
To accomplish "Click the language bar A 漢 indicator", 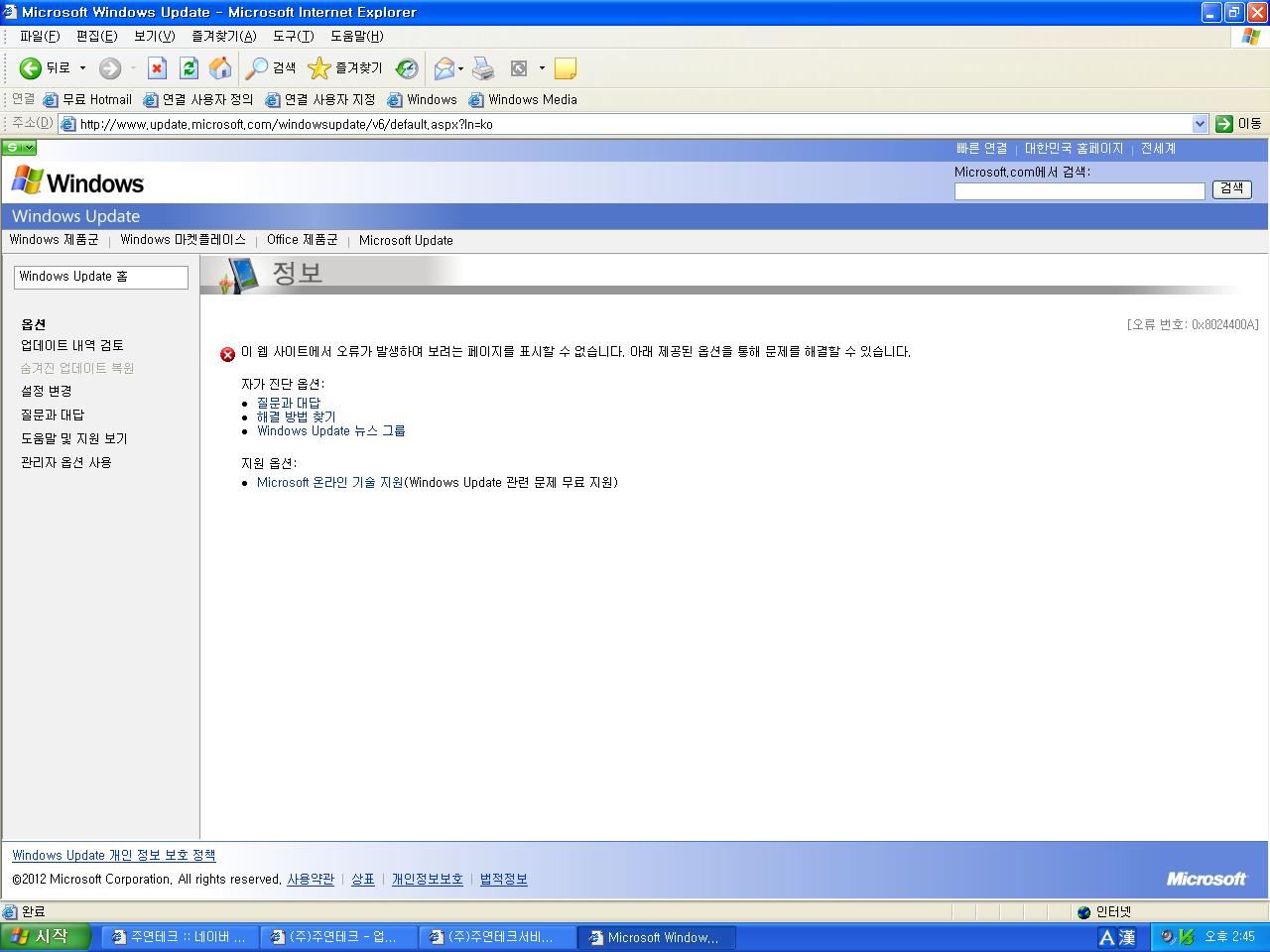I will (x=1117, y=937).
